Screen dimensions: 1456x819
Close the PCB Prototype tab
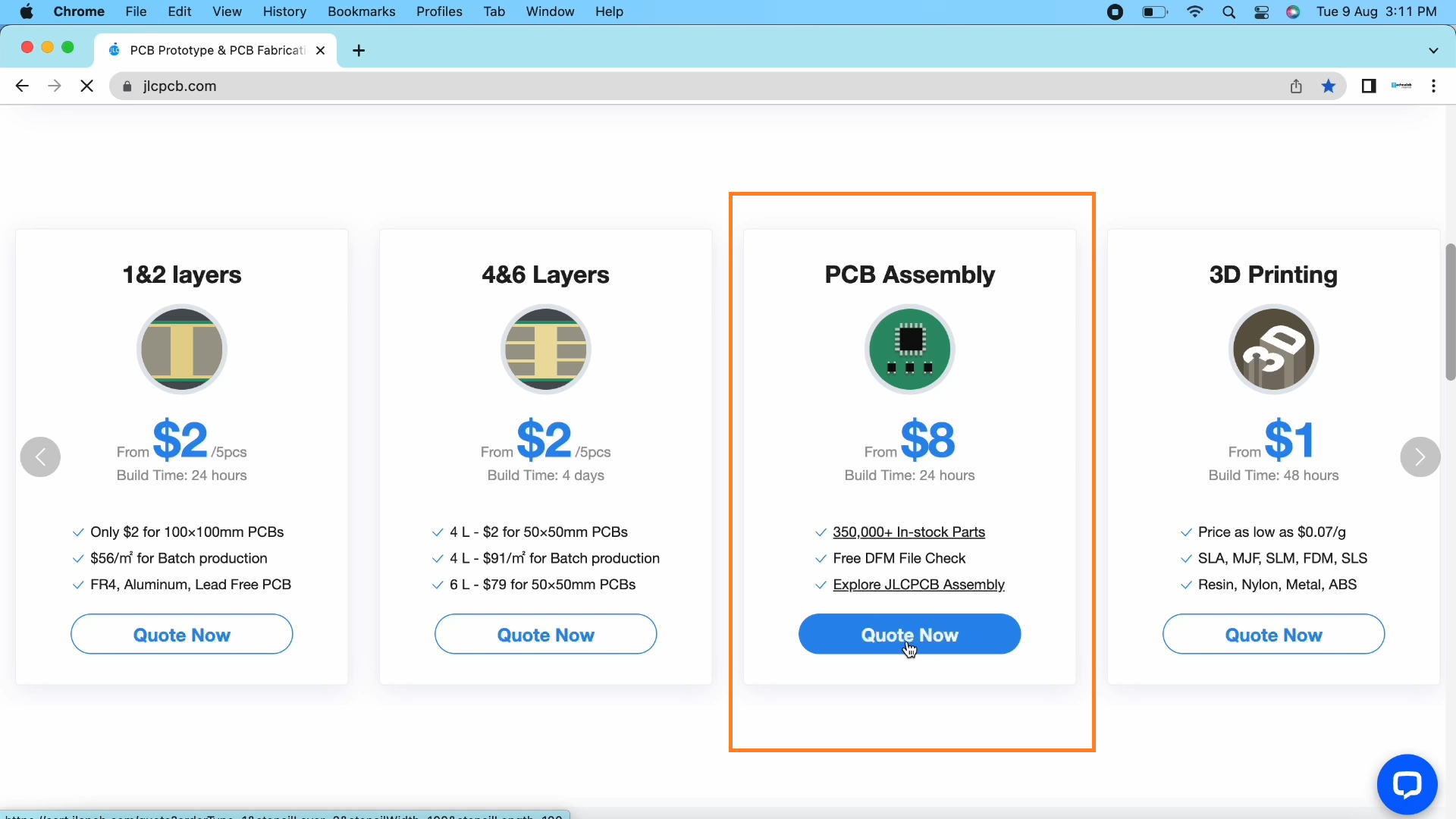point(320,50)
